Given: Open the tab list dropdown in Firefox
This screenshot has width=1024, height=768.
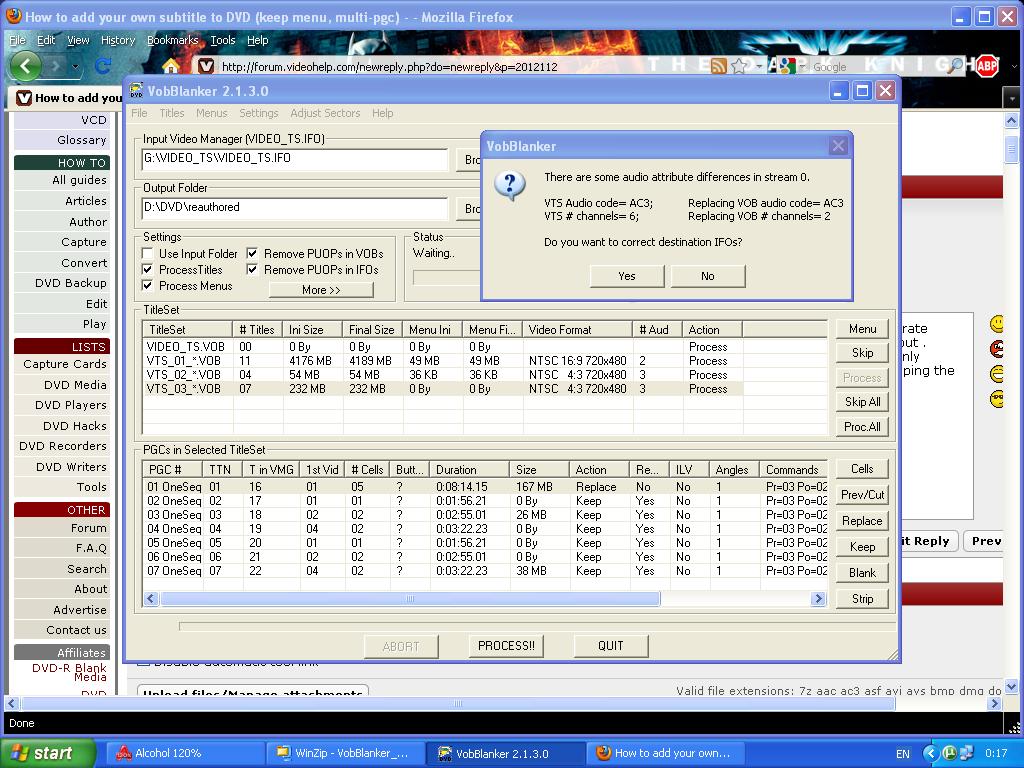Looking at the screenshot, I should point(1012,99).
